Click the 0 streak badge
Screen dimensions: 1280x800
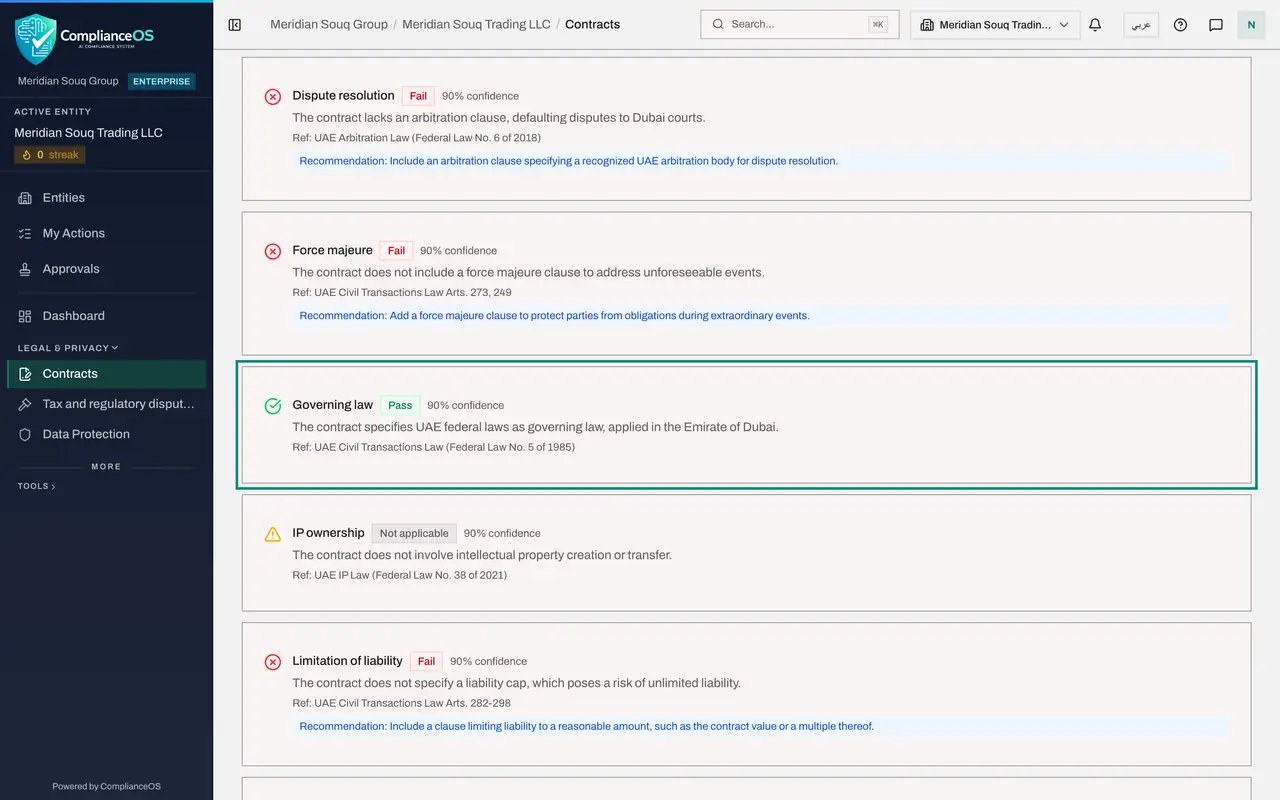(x=50, y=155)
